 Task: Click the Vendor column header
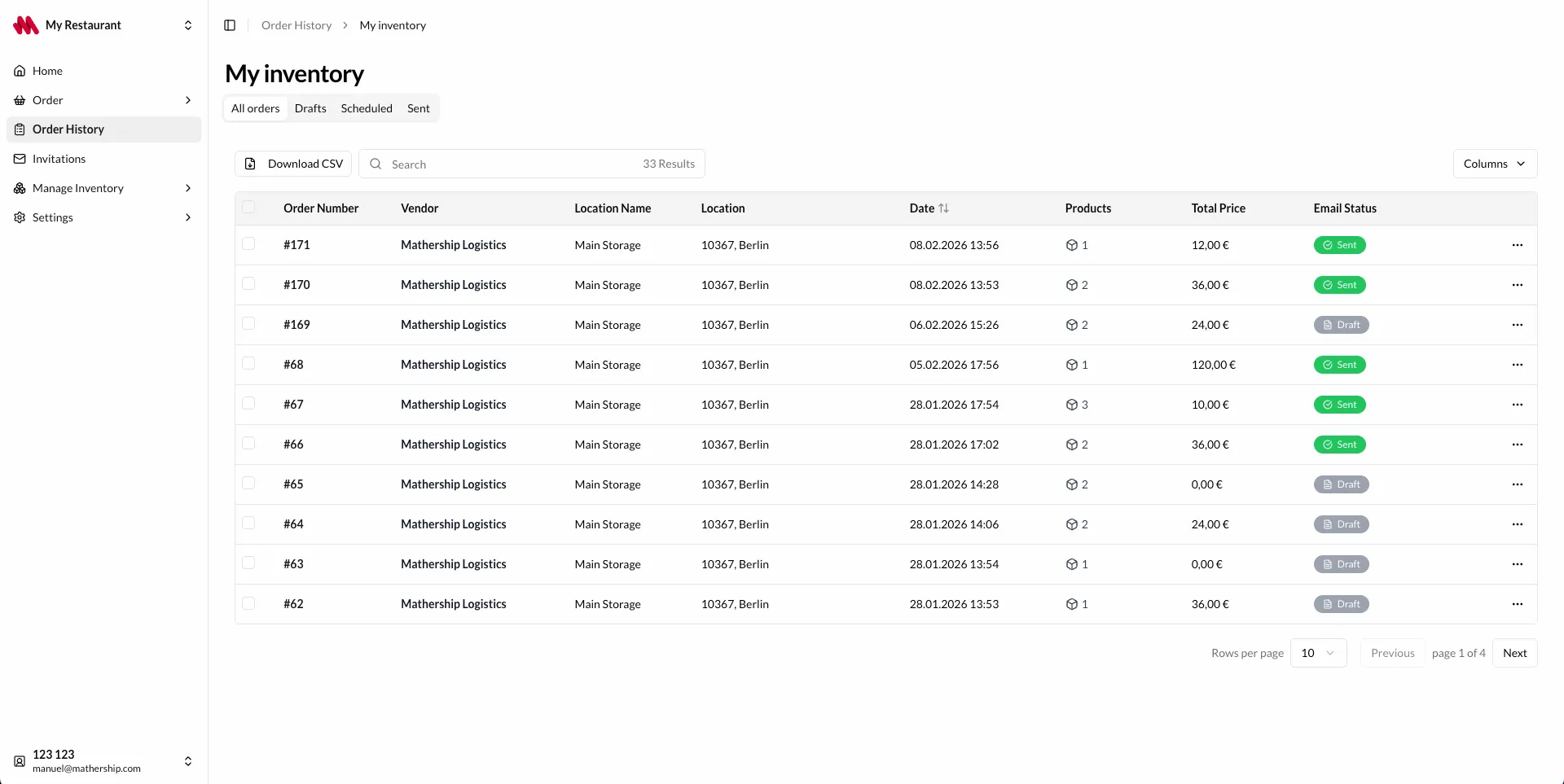pyautogui.click(x=420, y=208)
